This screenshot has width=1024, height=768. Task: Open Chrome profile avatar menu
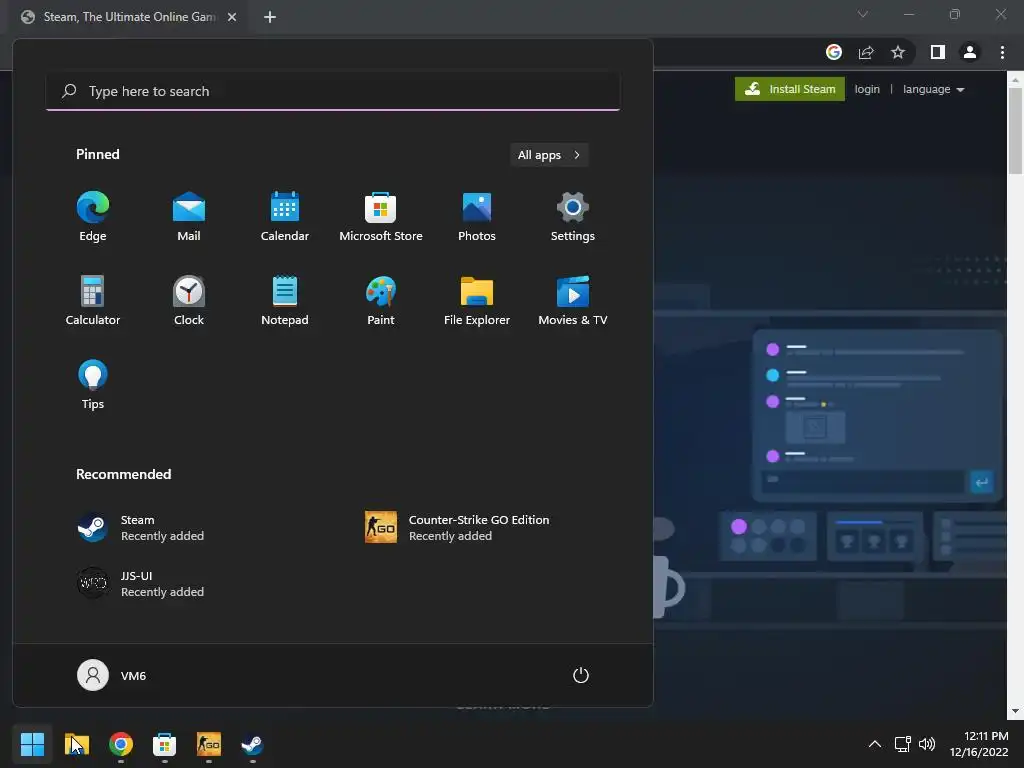[x=970, y=52]
